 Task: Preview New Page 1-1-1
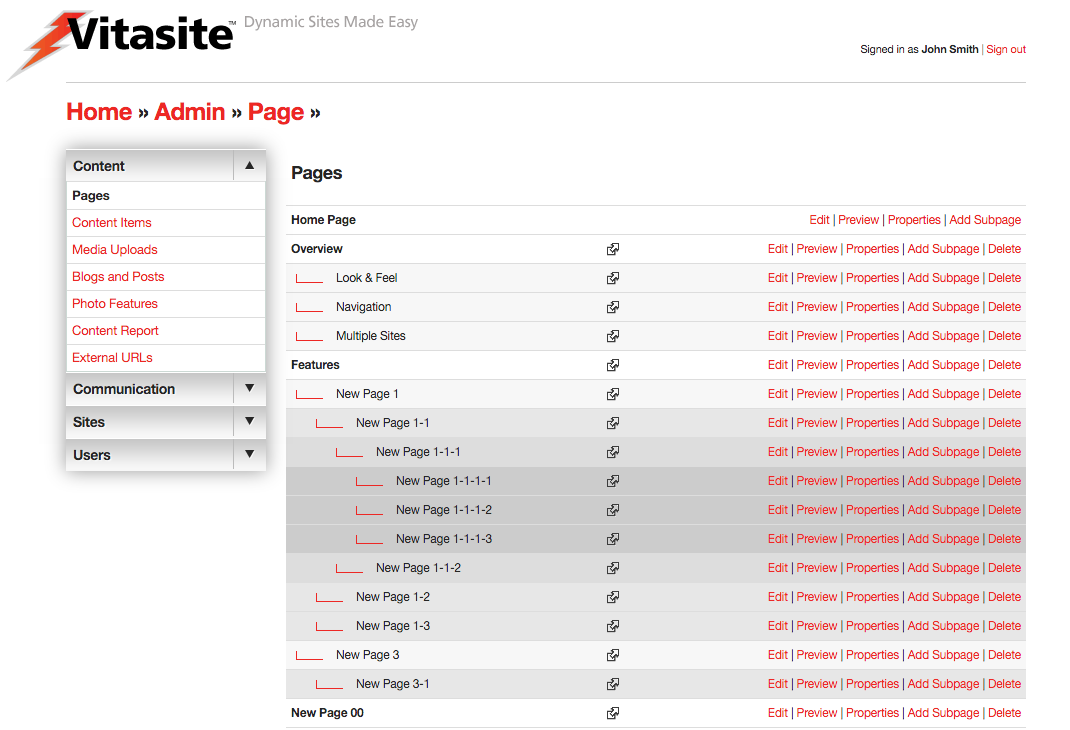[817, 452]
